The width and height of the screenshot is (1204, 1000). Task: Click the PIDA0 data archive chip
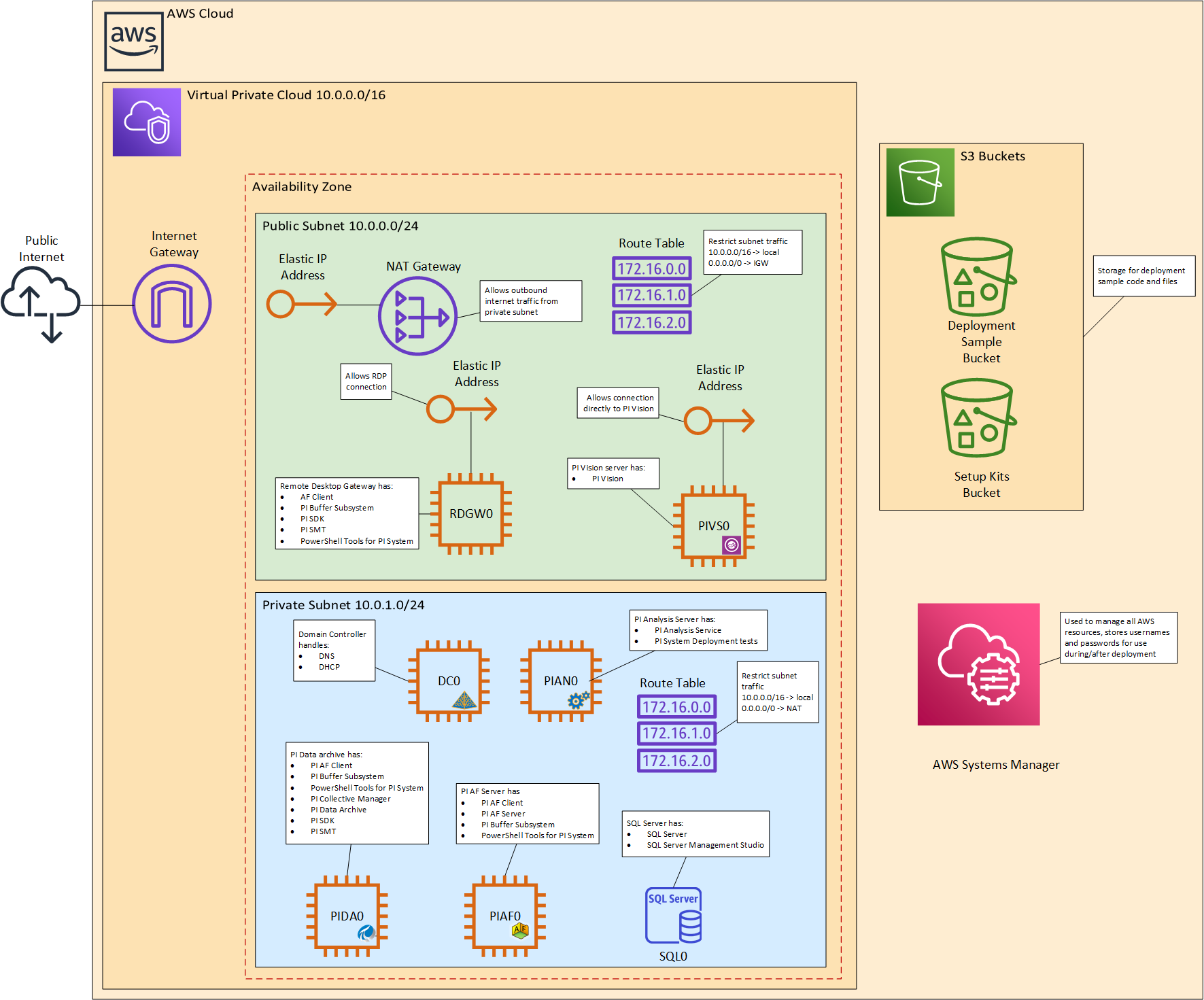point(347,916)
